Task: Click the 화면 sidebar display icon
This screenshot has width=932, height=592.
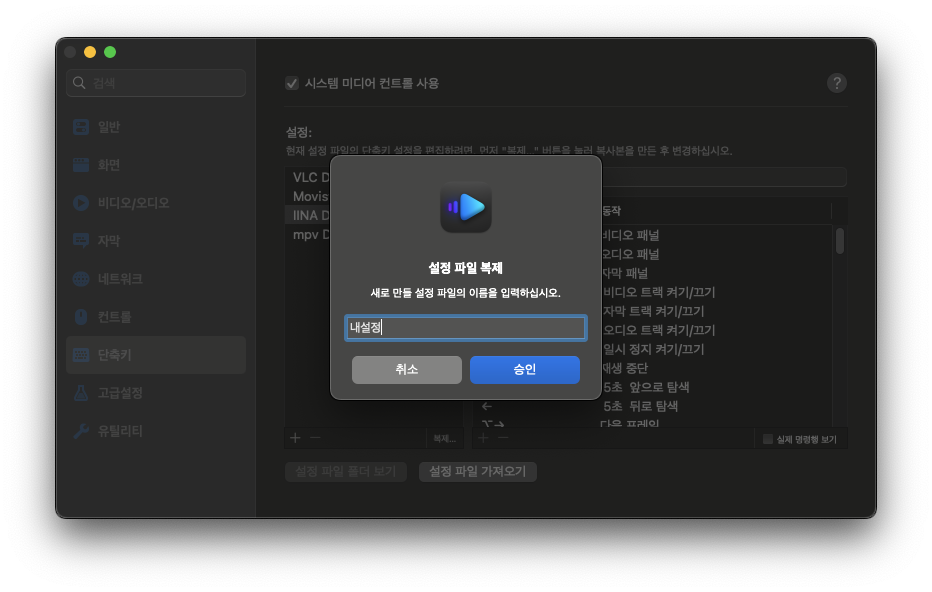Action: click(x=81, y=165)
